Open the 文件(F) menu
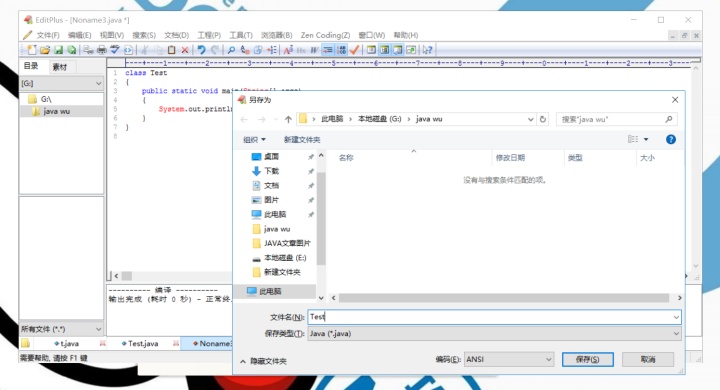This screenshot has height=390, width=720. [x=48, y=35]
